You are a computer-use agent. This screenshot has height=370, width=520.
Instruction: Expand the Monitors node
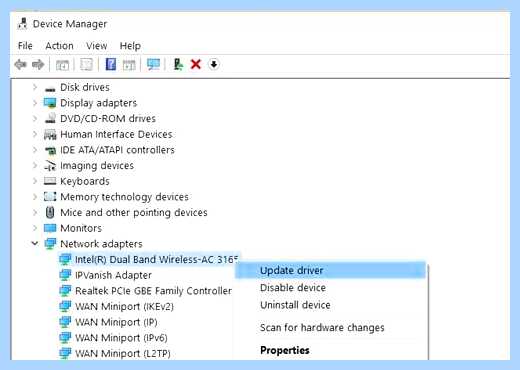35,228
